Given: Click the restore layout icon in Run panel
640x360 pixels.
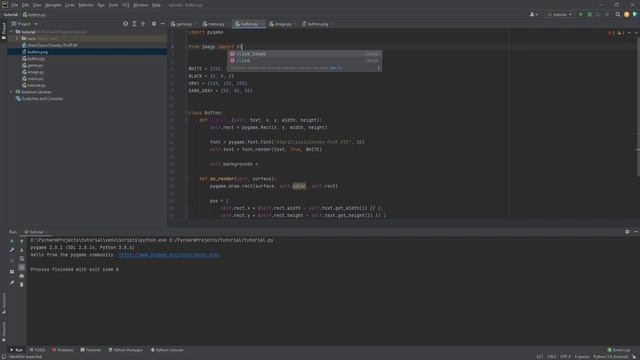Looking at the screenshot, I should click(12, 271).
